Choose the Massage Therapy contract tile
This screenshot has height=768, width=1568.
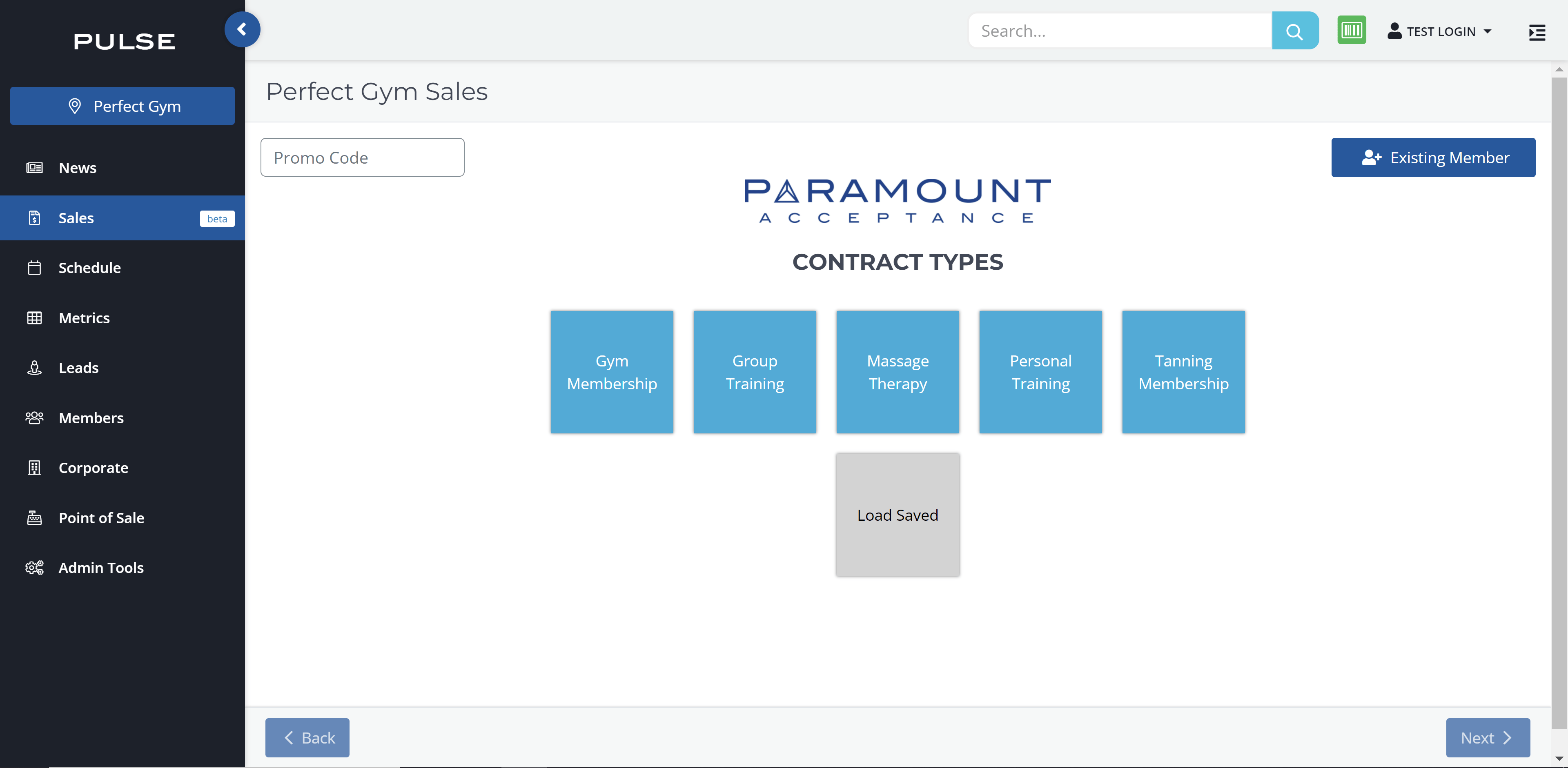click(x=898, y=372)
